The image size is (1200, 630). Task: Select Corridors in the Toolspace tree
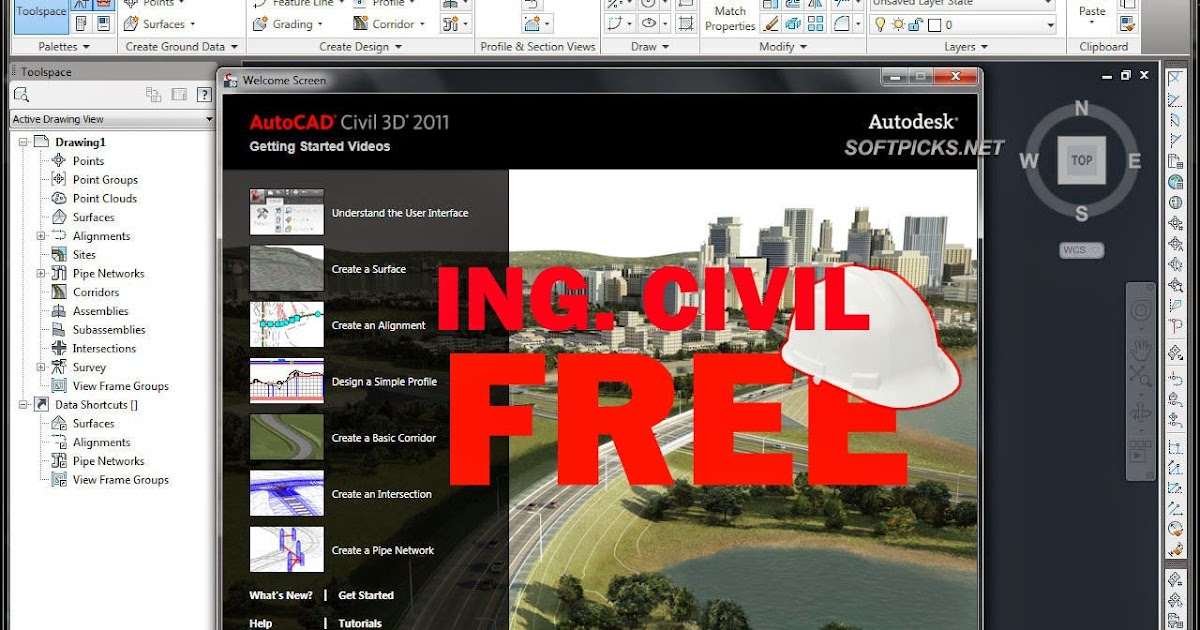click(96, 292)
